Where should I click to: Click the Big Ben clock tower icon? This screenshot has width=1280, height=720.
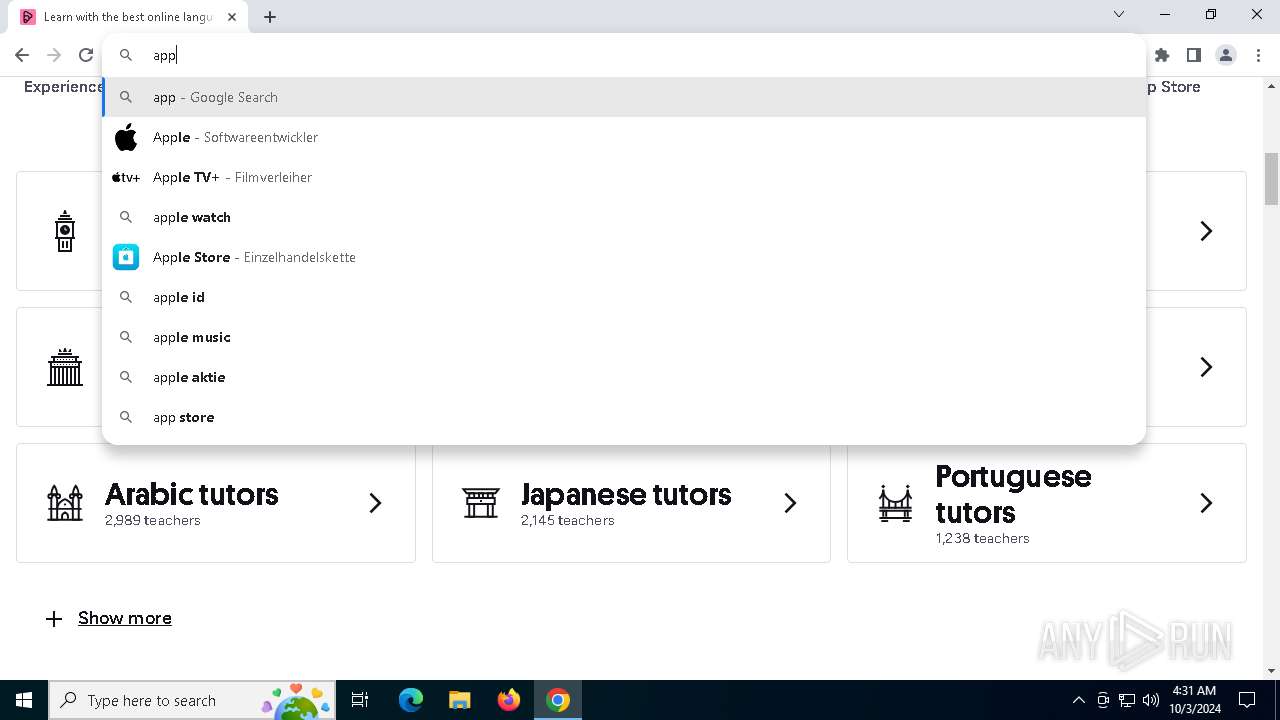[65, 231]
